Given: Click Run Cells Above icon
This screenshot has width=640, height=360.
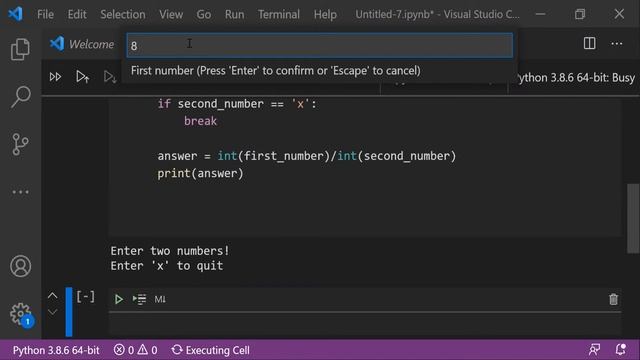Looking at the screenshot, I should click(x=82, y=77).
